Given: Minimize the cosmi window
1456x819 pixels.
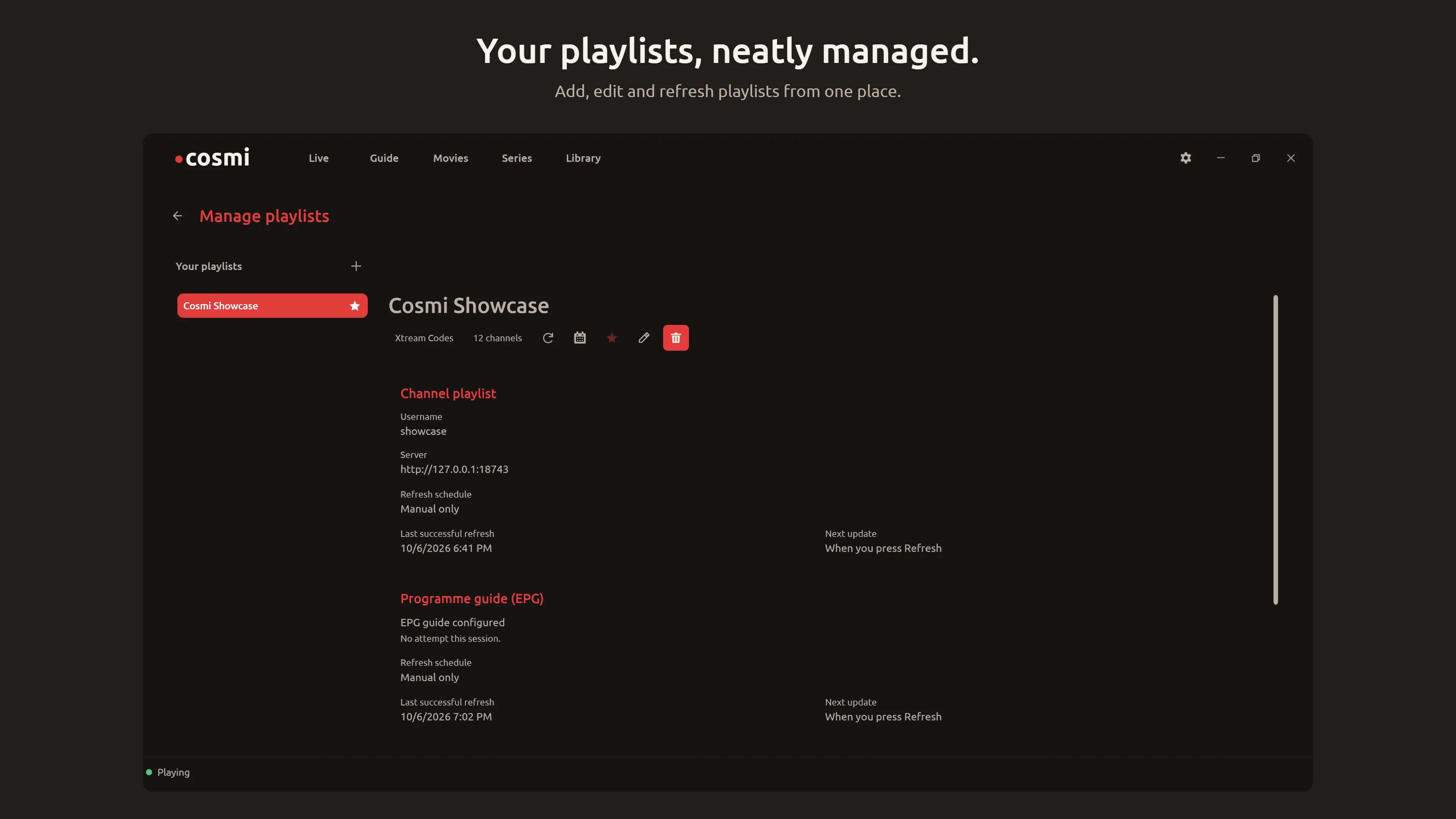Looking at the screenshot, I should (1221, 158).
